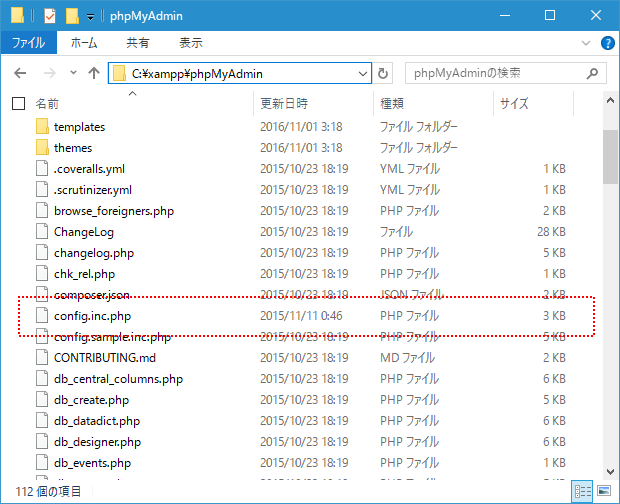Select the changelog.php file icon
Screen dimensions: 620x504
(x=42, y=253)
